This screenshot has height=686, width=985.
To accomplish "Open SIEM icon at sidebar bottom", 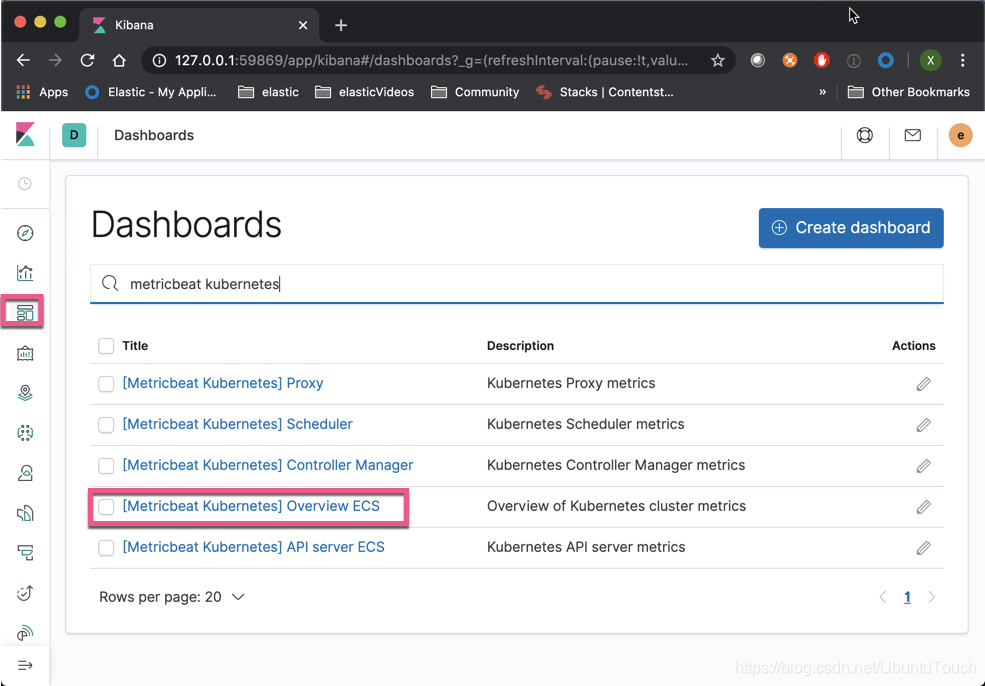I will coord(24,633).
